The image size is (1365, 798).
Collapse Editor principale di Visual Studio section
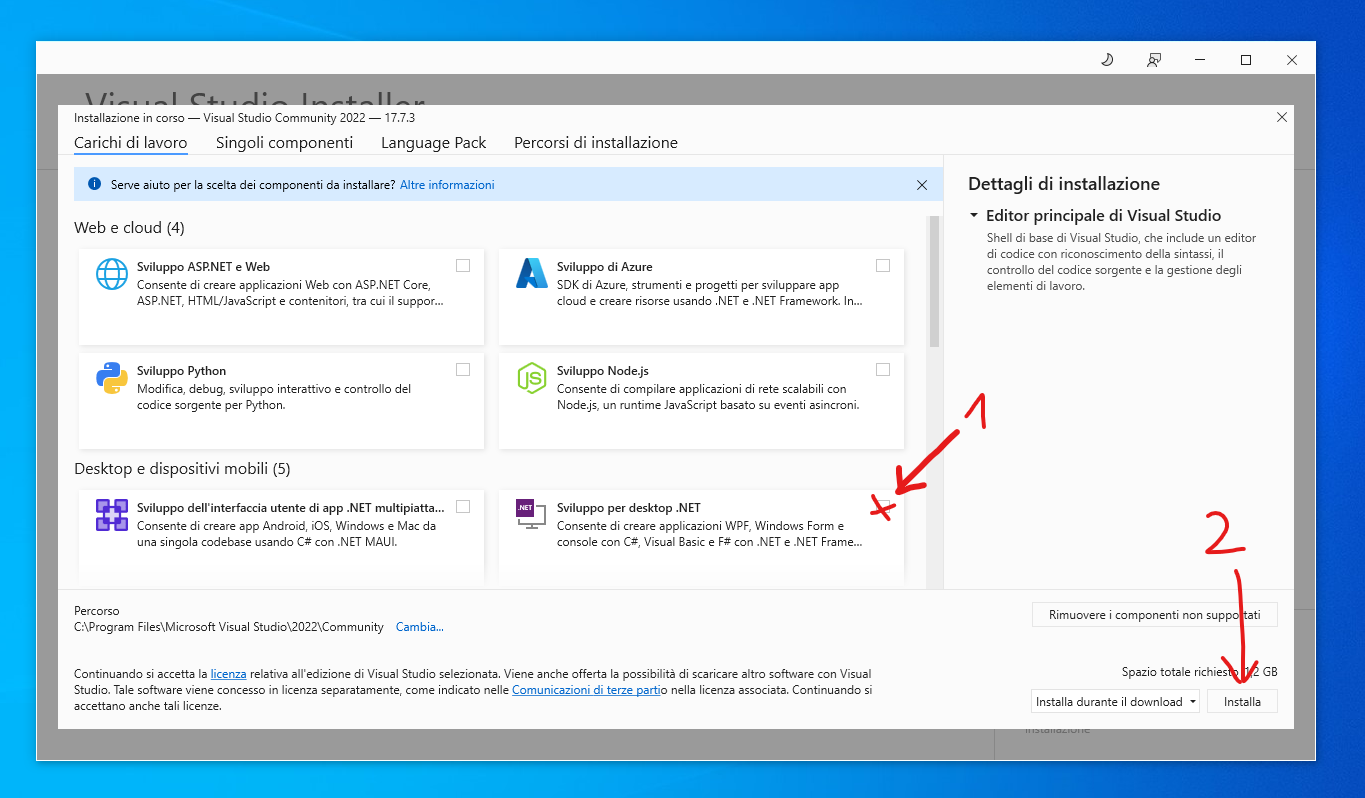tap(974, 216)
